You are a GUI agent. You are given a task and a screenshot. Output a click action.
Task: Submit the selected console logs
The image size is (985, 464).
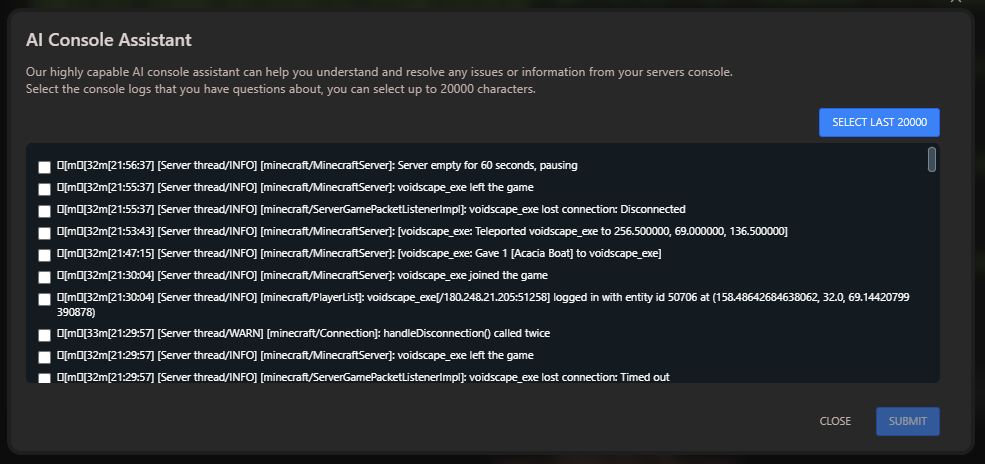click(x=908, y=421)
